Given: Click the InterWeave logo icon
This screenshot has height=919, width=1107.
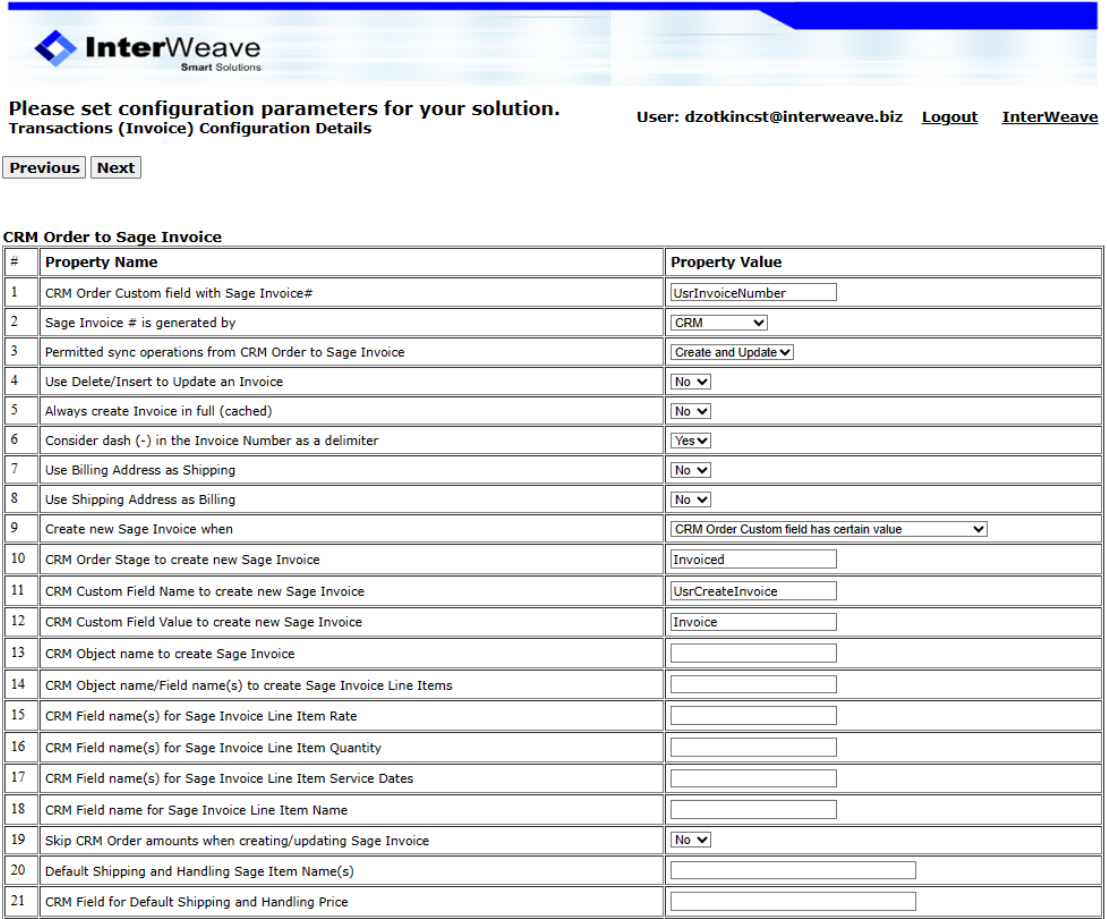Looking at the screenshot, I should click(55, 48).
